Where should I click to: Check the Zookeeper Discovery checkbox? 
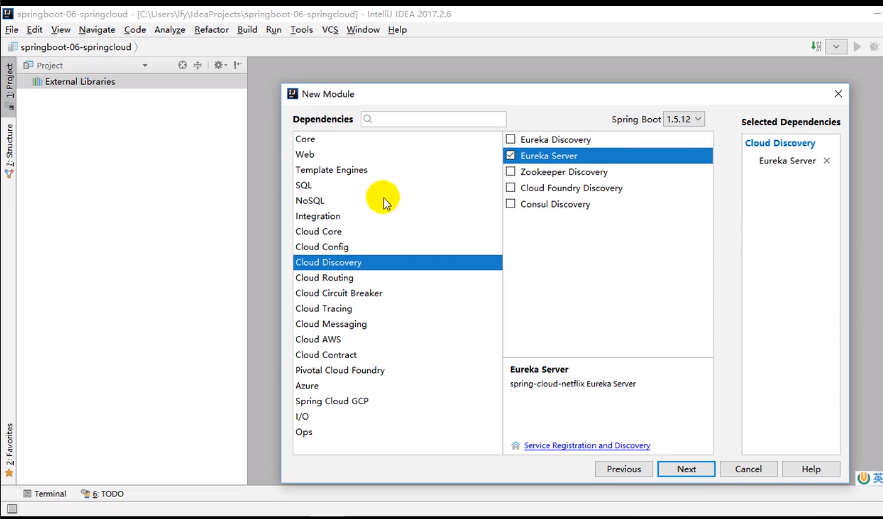(511, 171)
